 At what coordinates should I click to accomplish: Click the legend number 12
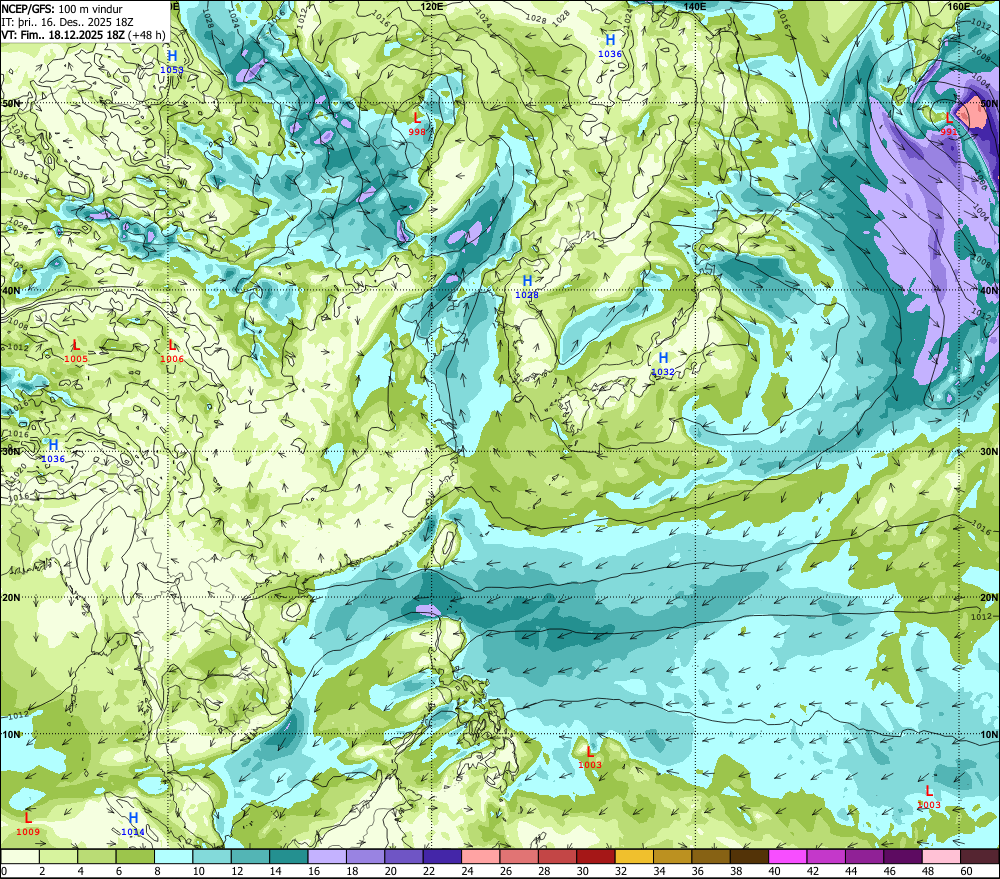click(237, 871)
